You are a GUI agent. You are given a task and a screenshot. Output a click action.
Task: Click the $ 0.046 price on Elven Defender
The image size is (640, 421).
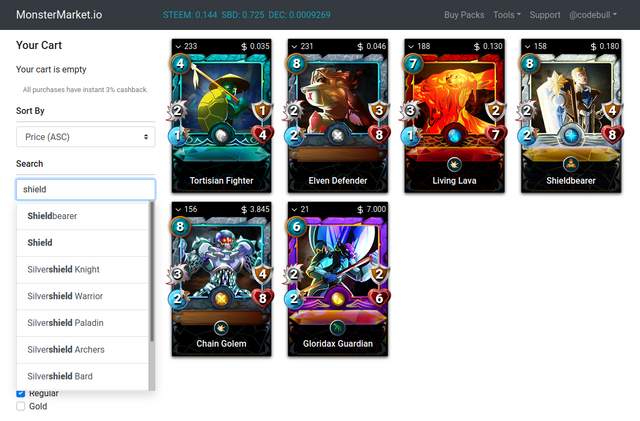tap(371, 47)
